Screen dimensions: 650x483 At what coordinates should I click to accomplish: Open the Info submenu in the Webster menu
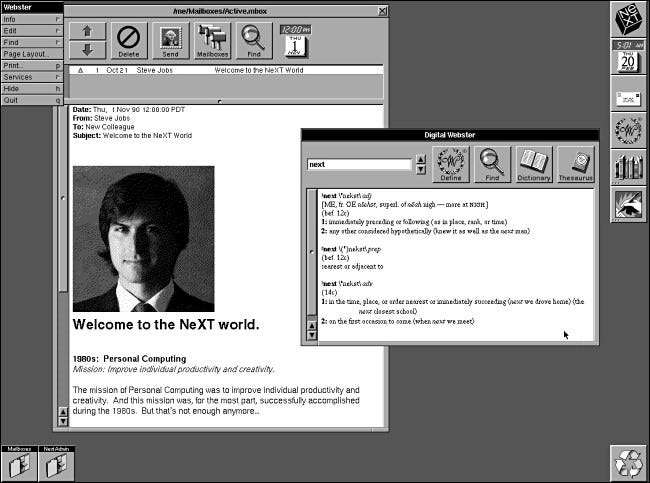[x=32, y=19]
